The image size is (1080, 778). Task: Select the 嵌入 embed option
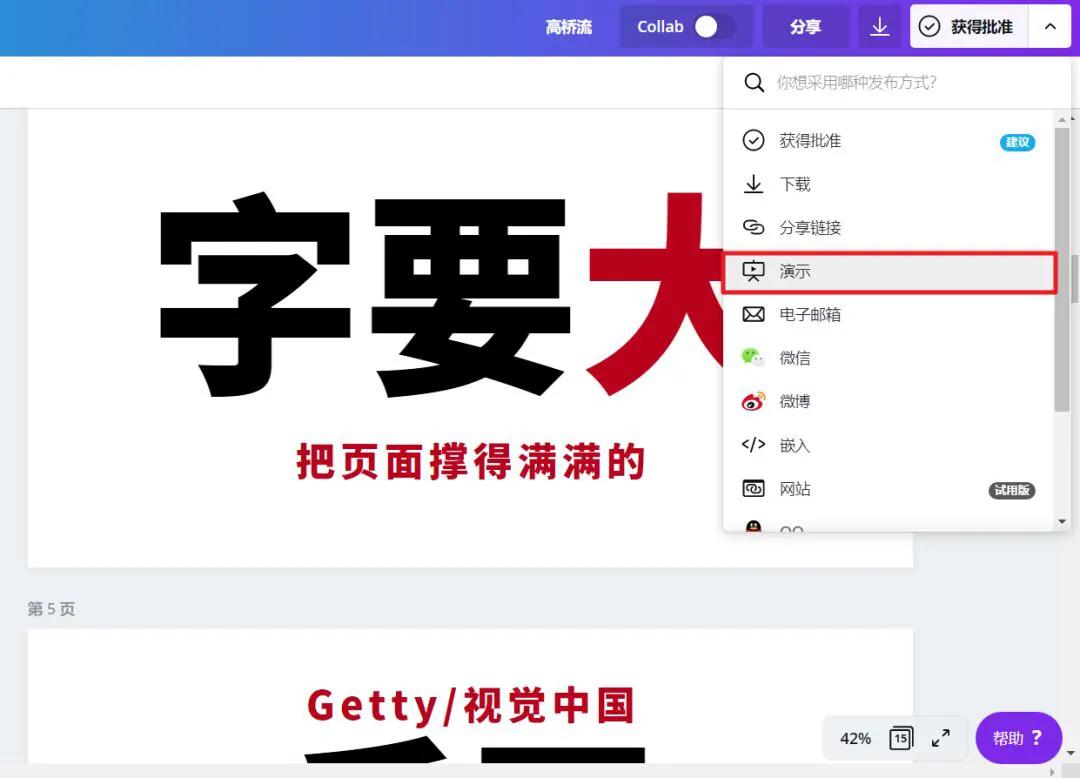[795, 444]
